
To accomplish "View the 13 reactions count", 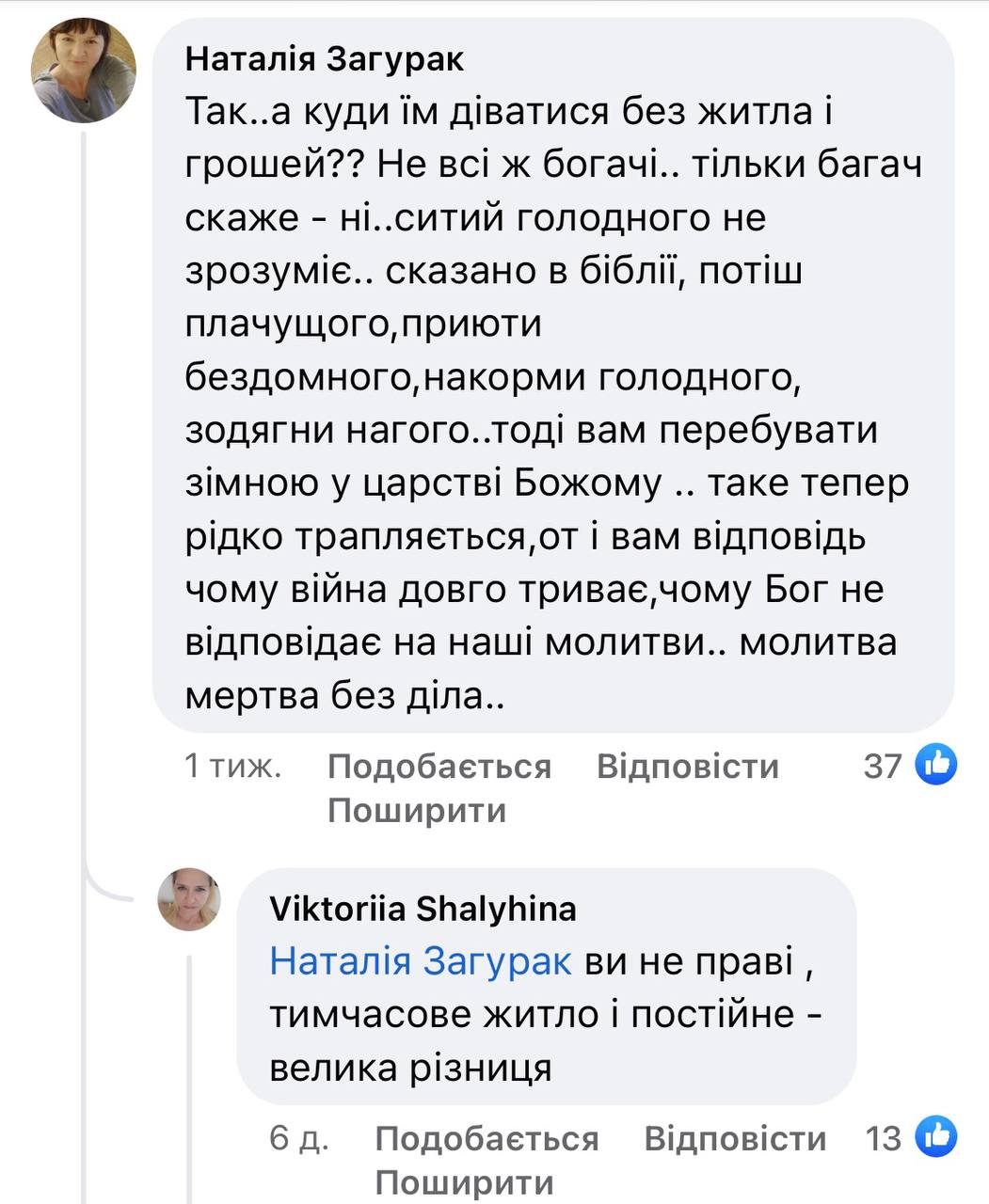I will (x=884, y=1139).
